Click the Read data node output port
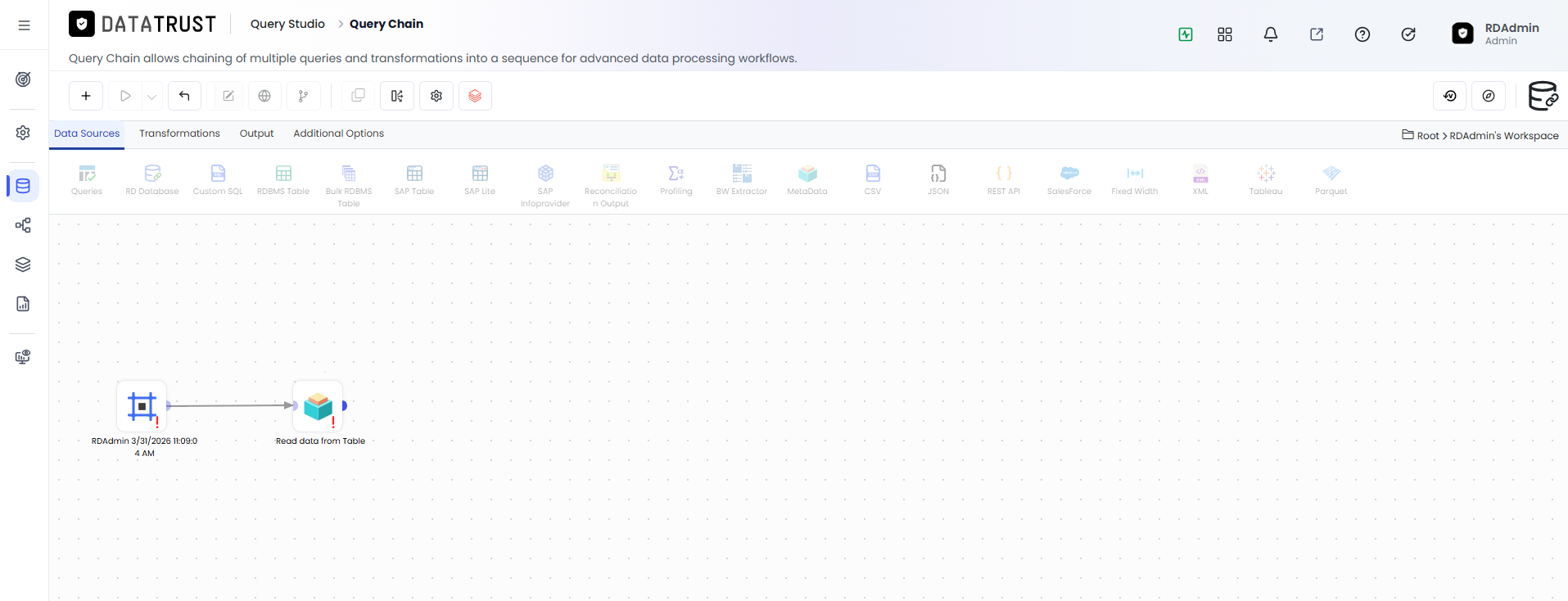This screenshot has height=601, width=1568. [345, 405]
